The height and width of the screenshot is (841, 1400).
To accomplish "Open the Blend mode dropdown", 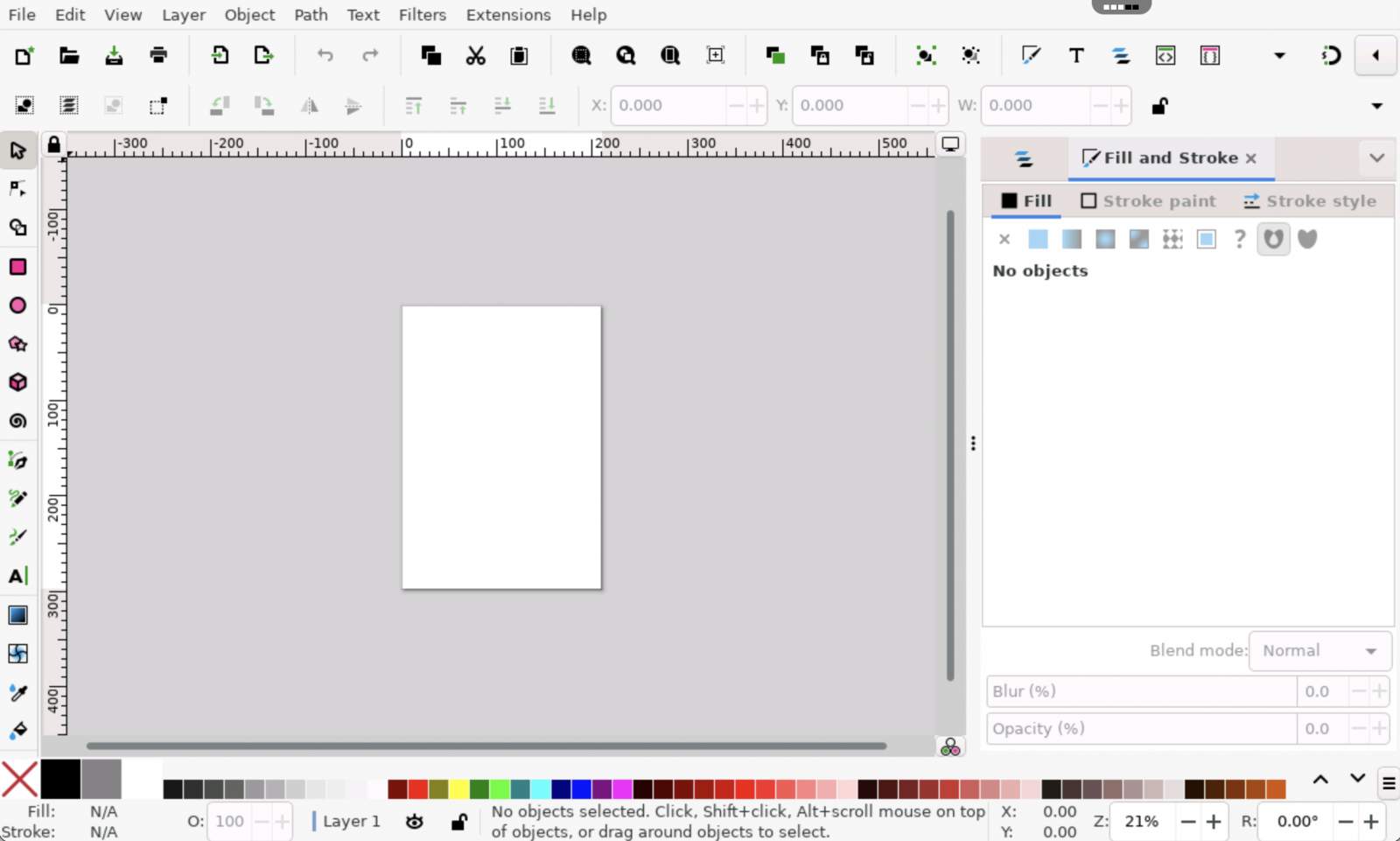I will pyautogui.click(x=1319, y=651).
